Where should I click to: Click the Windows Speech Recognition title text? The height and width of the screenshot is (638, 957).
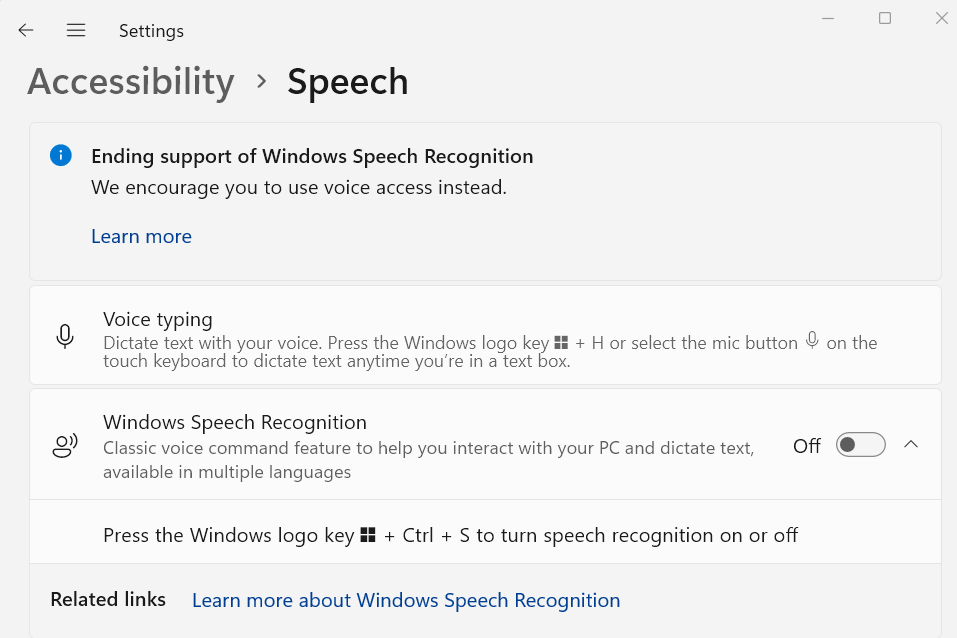point(235,422)
